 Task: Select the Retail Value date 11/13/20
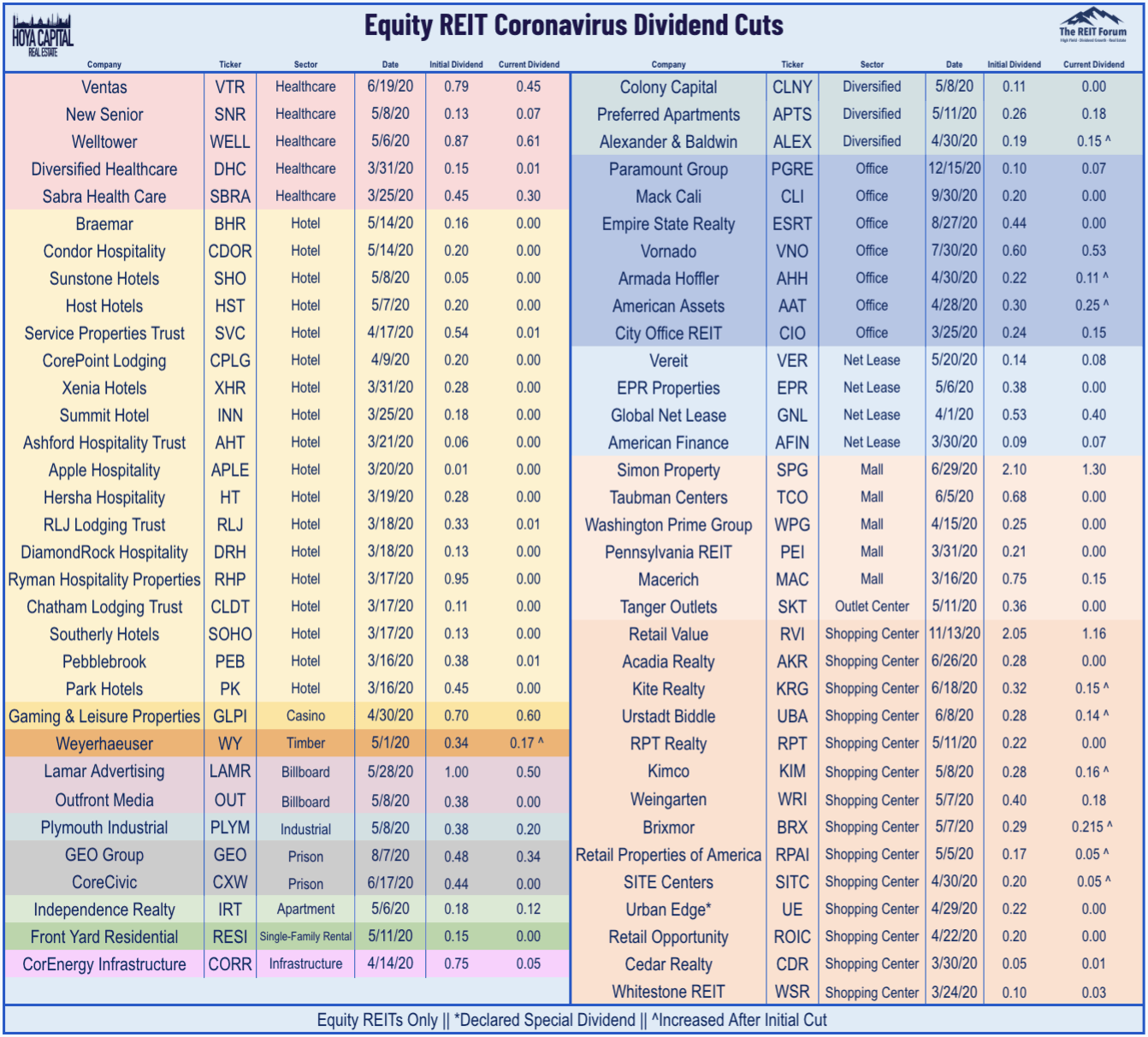point(955,634)
